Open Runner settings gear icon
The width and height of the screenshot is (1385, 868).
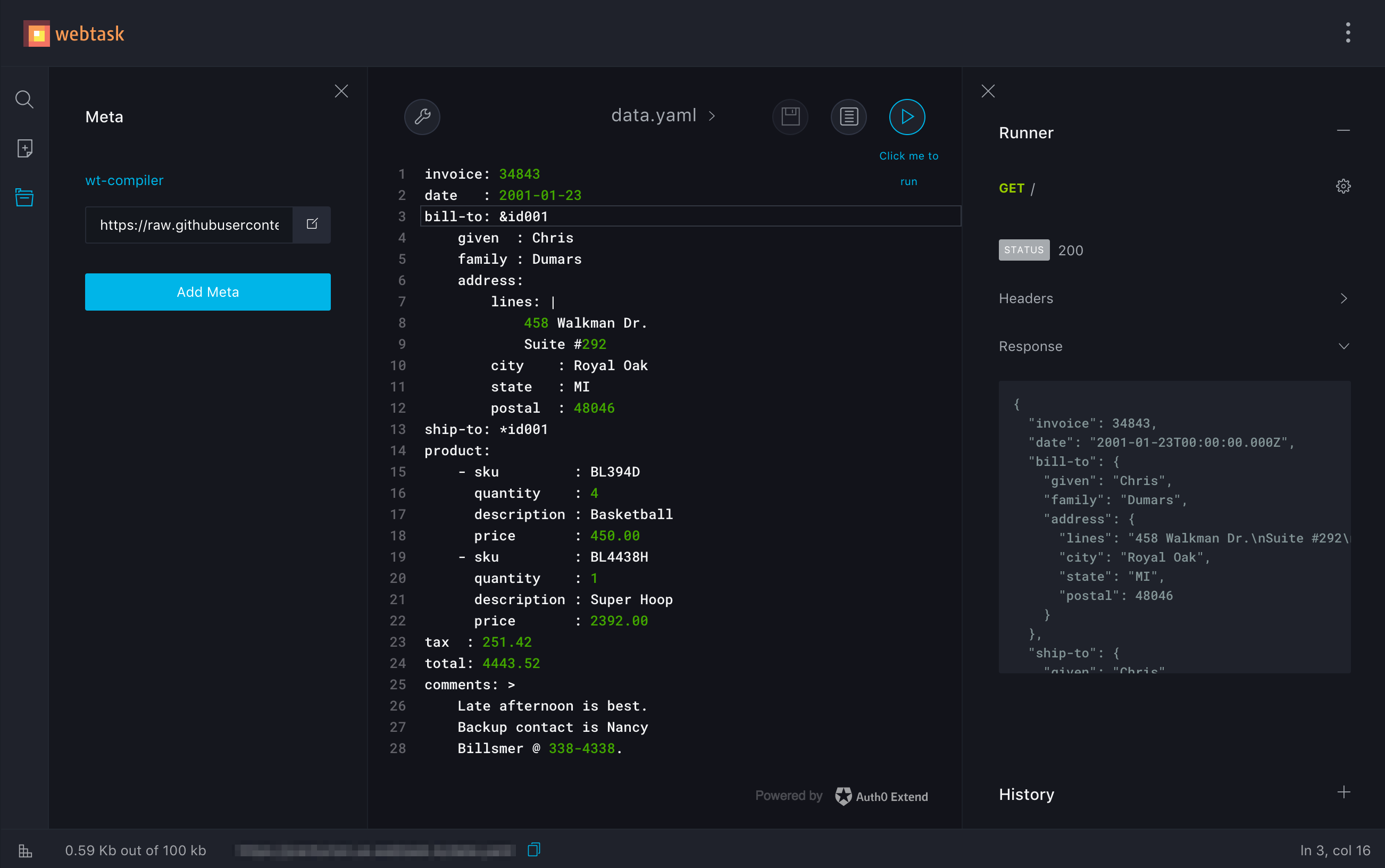tap(1342, 186)
